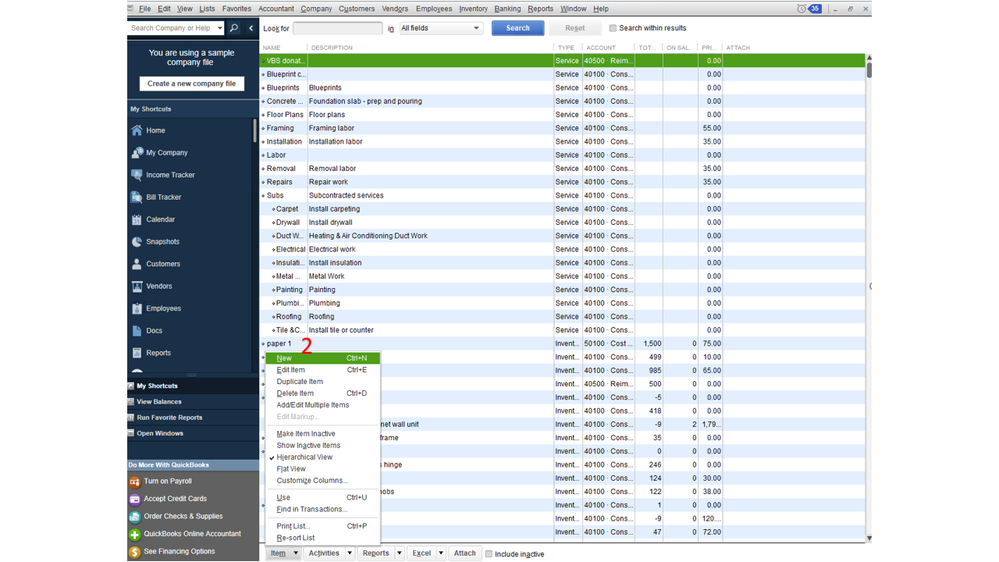Collapse the left sidebar with arrow icon
The height and width of the screenshot is (562, 999).
coord(251,28)
